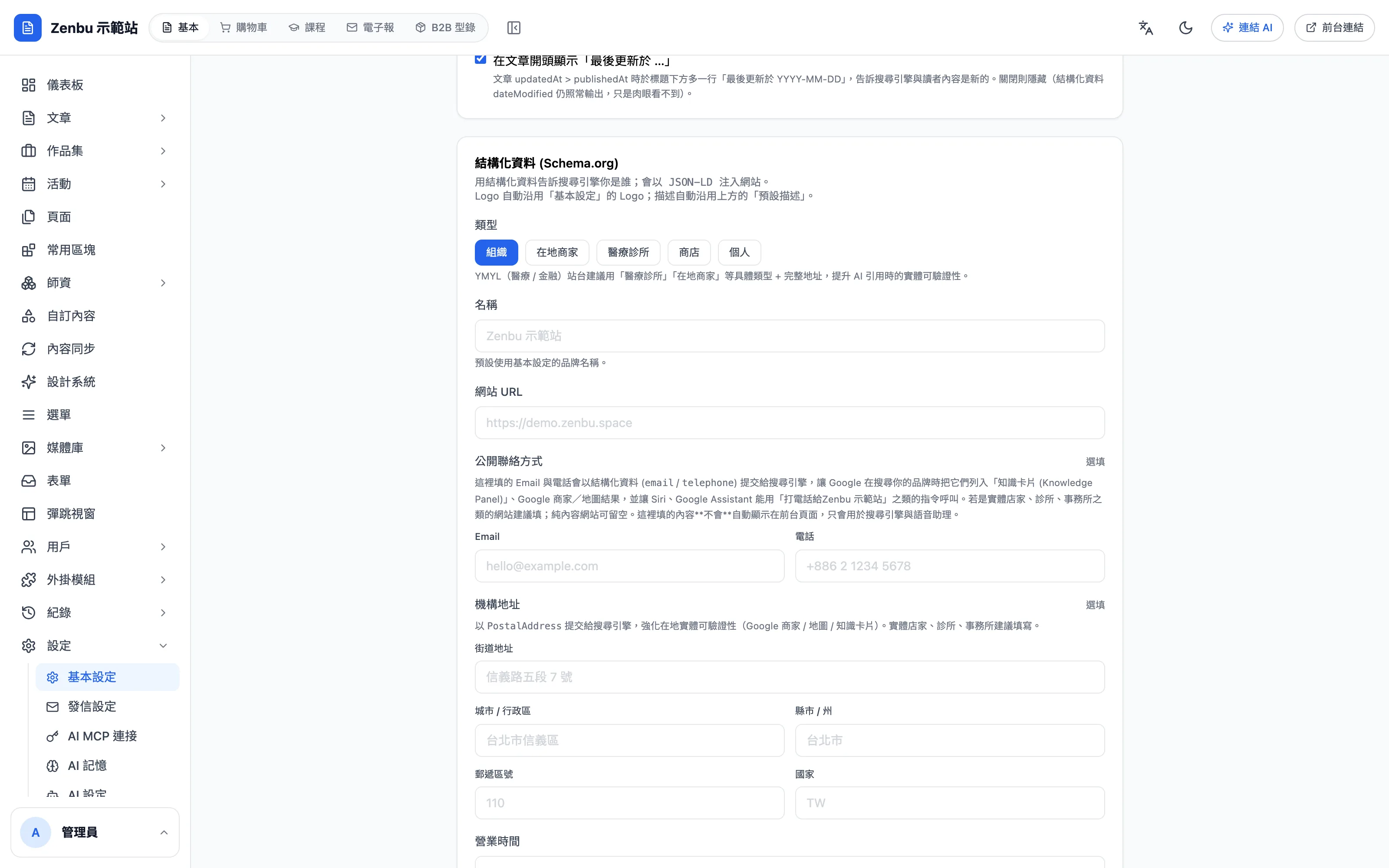Focus the 街道地址 input field
Viewport: 1389px width, 868px height.
tap(789, 677)
